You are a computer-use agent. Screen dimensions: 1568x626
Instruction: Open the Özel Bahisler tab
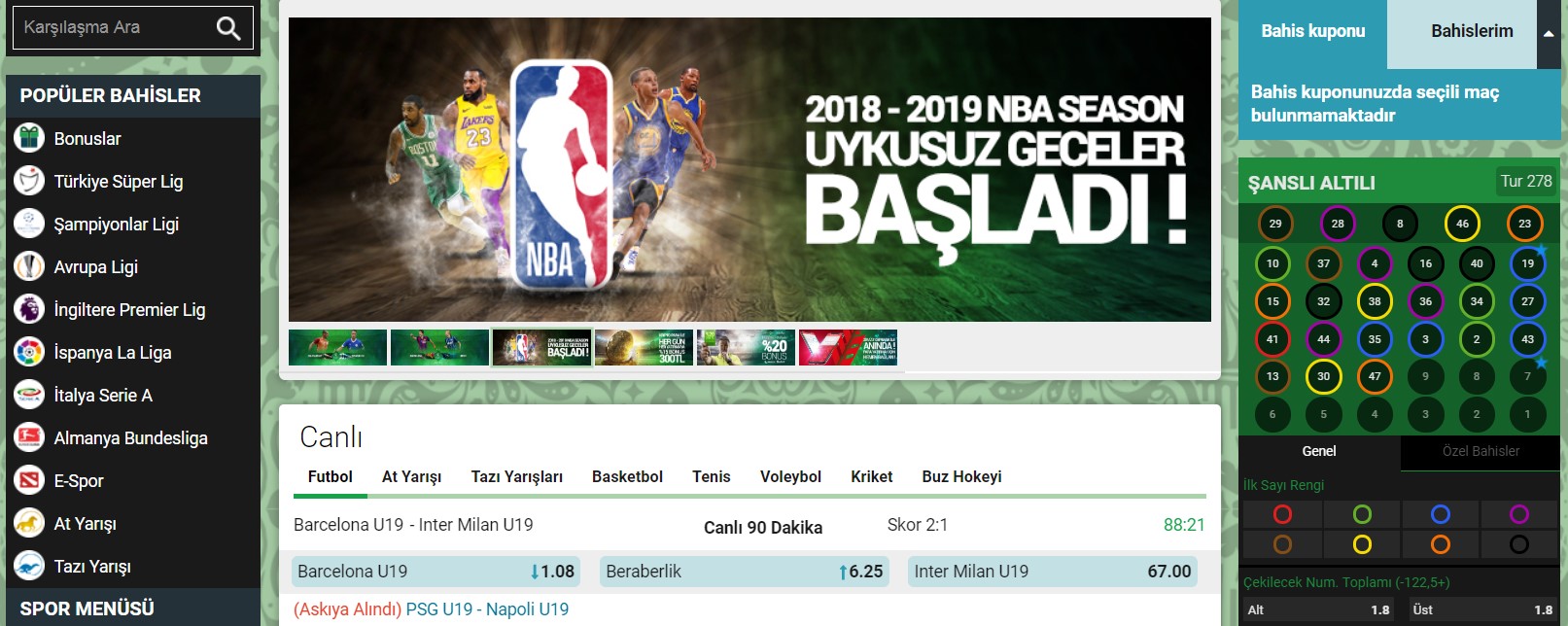1481,451
